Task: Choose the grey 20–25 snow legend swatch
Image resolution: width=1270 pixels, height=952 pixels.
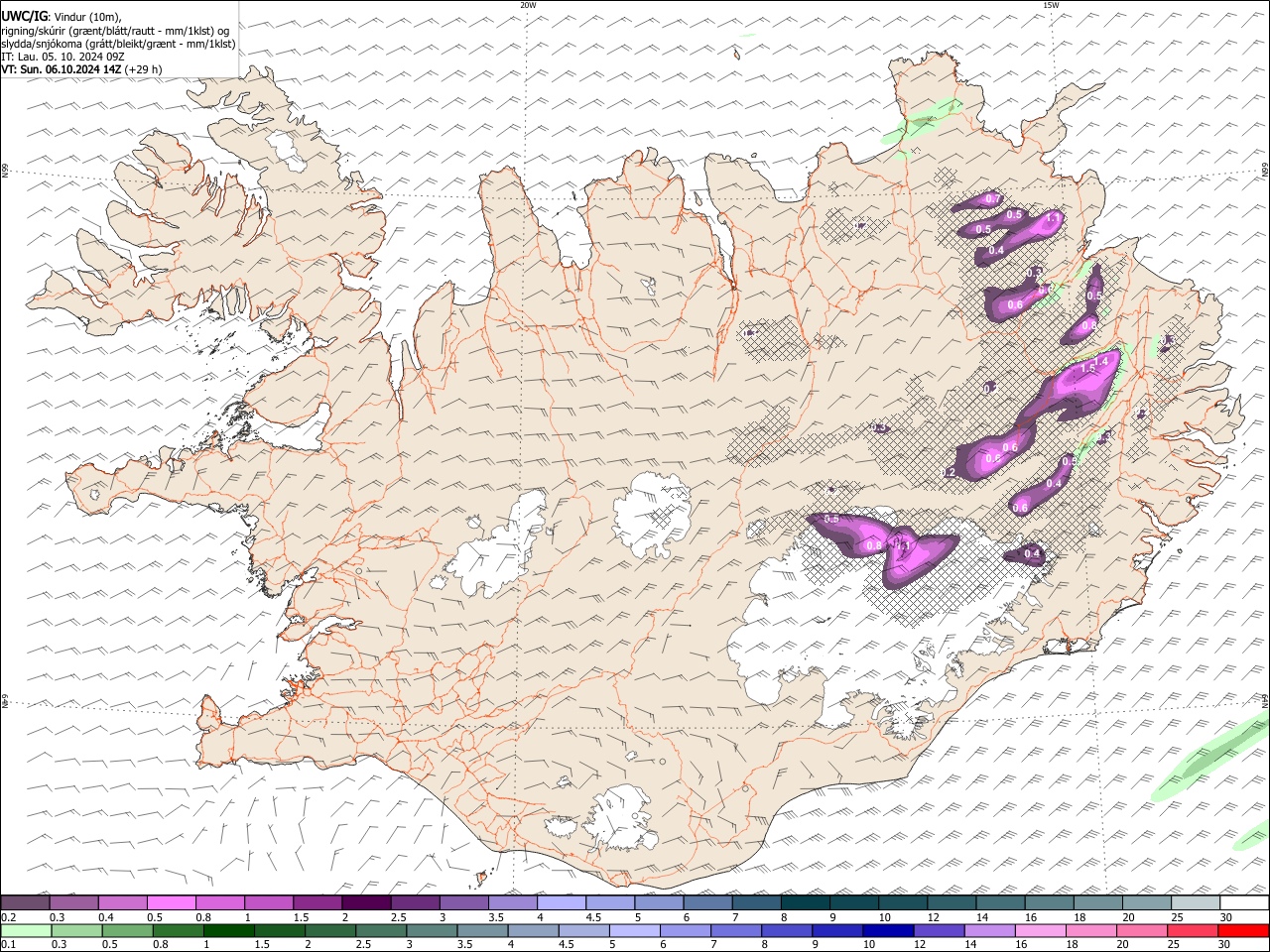Action: point(1146,902)
